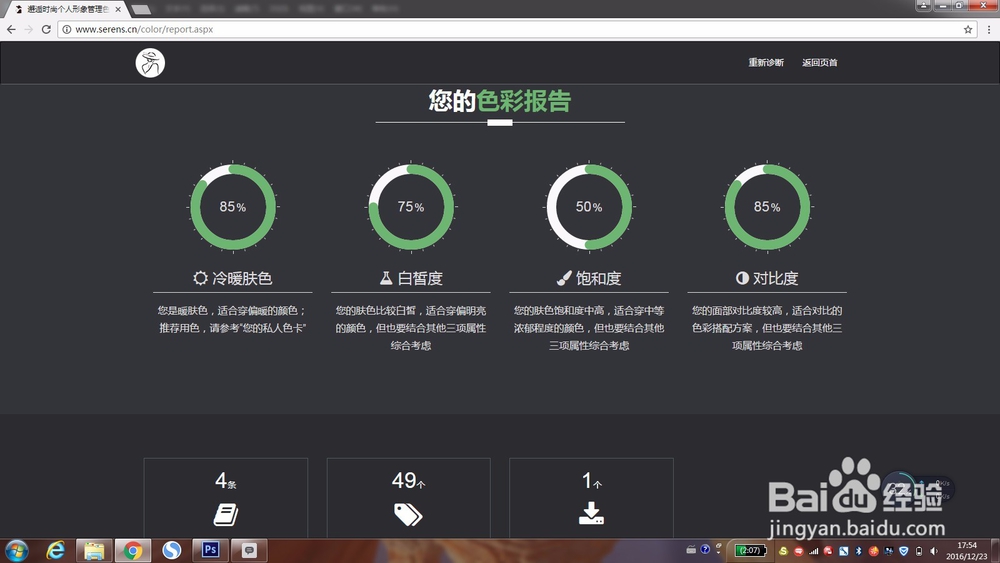The height and width of the screenshot is (563, 1000).
Task: Click the flask icon next to 白皙度
Action: tap(386, 278)
